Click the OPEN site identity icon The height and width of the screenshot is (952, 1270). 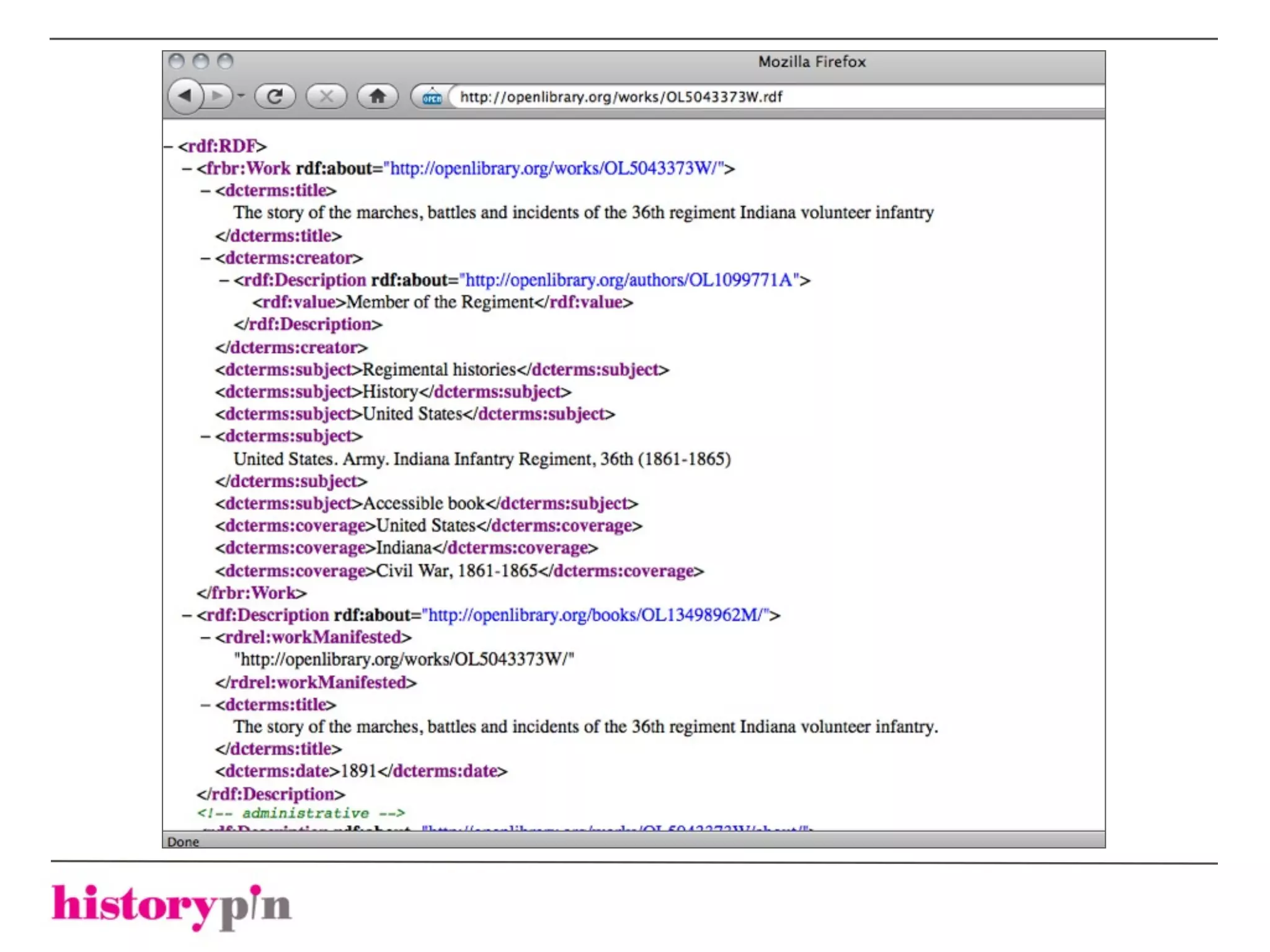pyautogui.click(x=432, y=97)
